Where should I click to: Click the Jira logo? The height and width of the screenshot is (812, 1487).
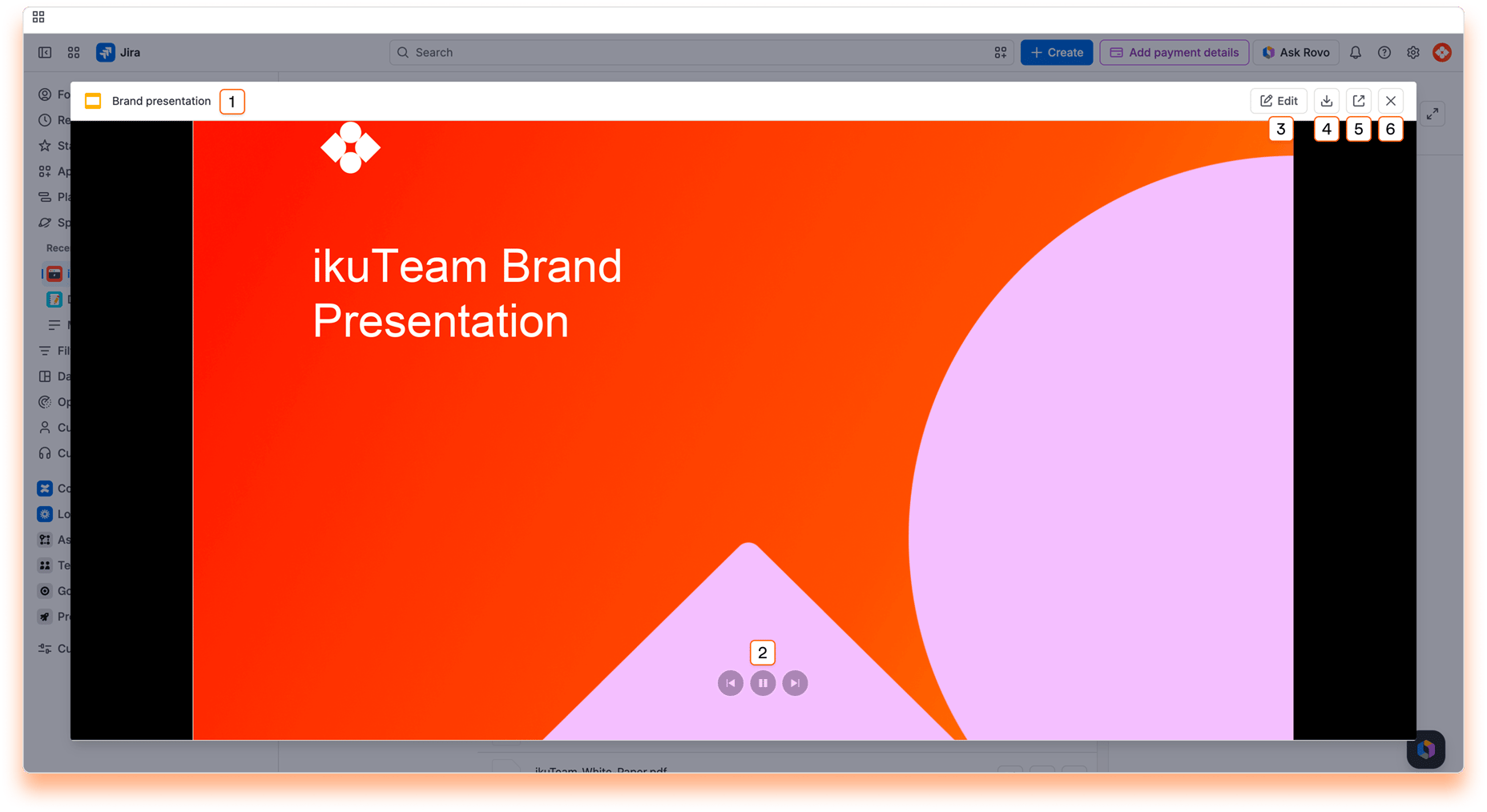[x=119, y=52]
